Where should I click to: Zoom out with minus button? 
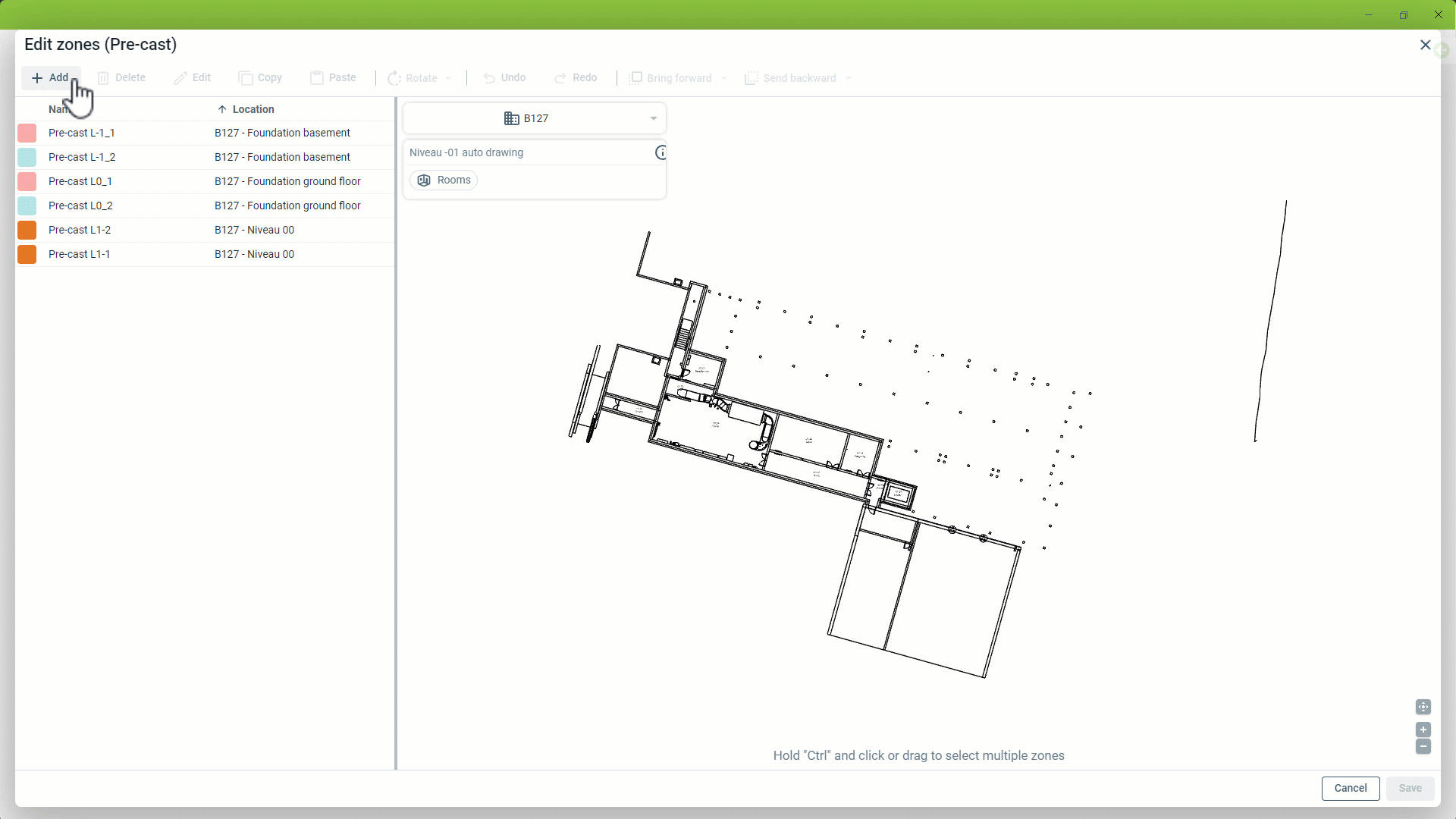point(1423,747)
